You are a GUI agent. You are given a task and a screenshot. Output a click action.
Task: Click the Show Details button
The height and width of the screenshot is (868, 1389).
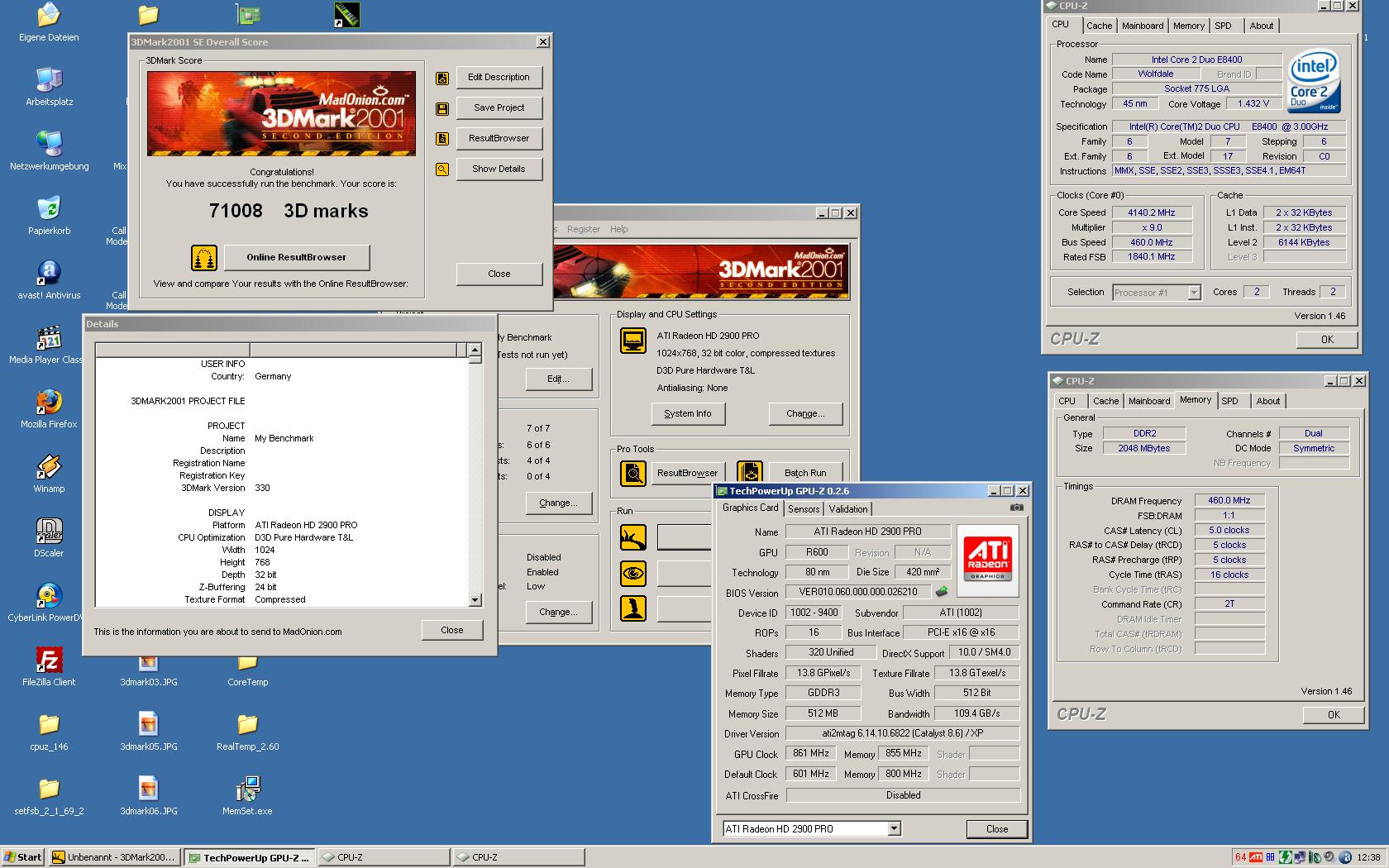(x=499, y=169)
